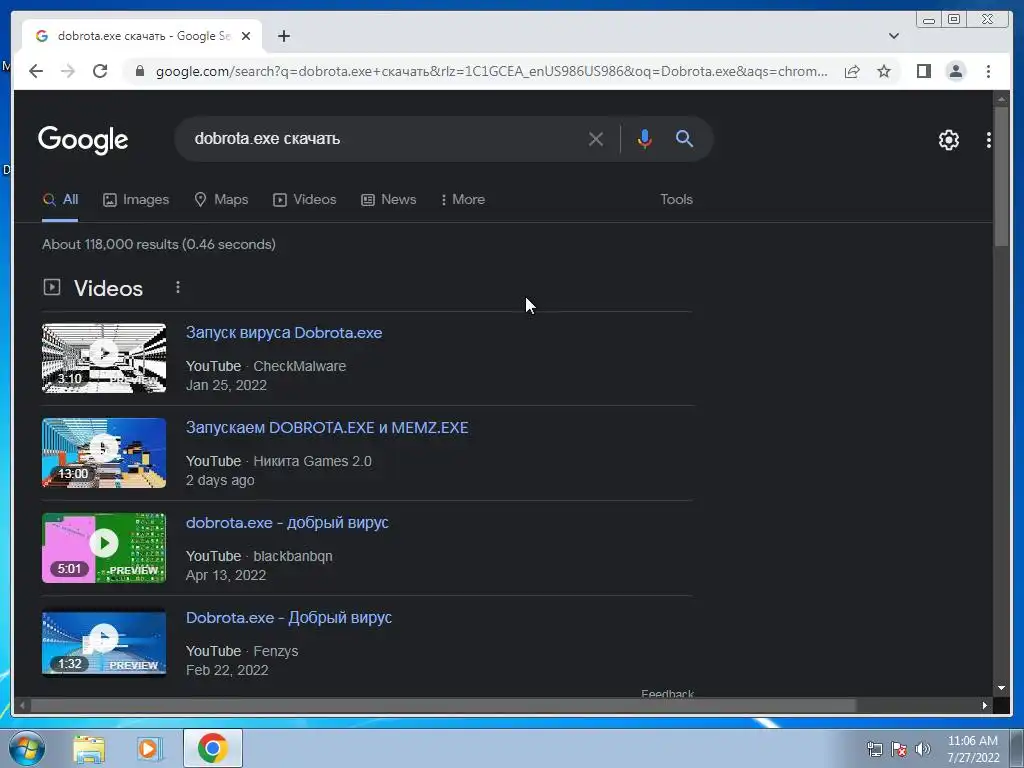Open Chrome profile avatar menu

click(x=955, y=71)
